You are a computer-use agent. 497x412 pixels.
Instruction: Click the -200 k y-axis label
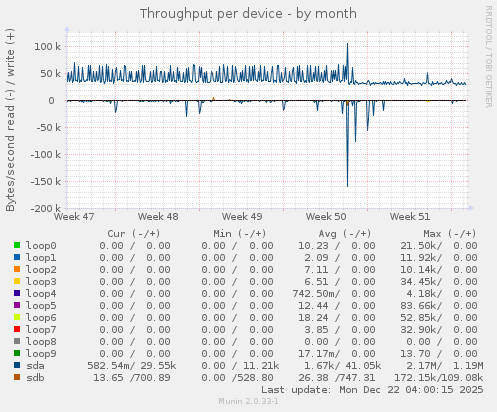pos(46,209)
